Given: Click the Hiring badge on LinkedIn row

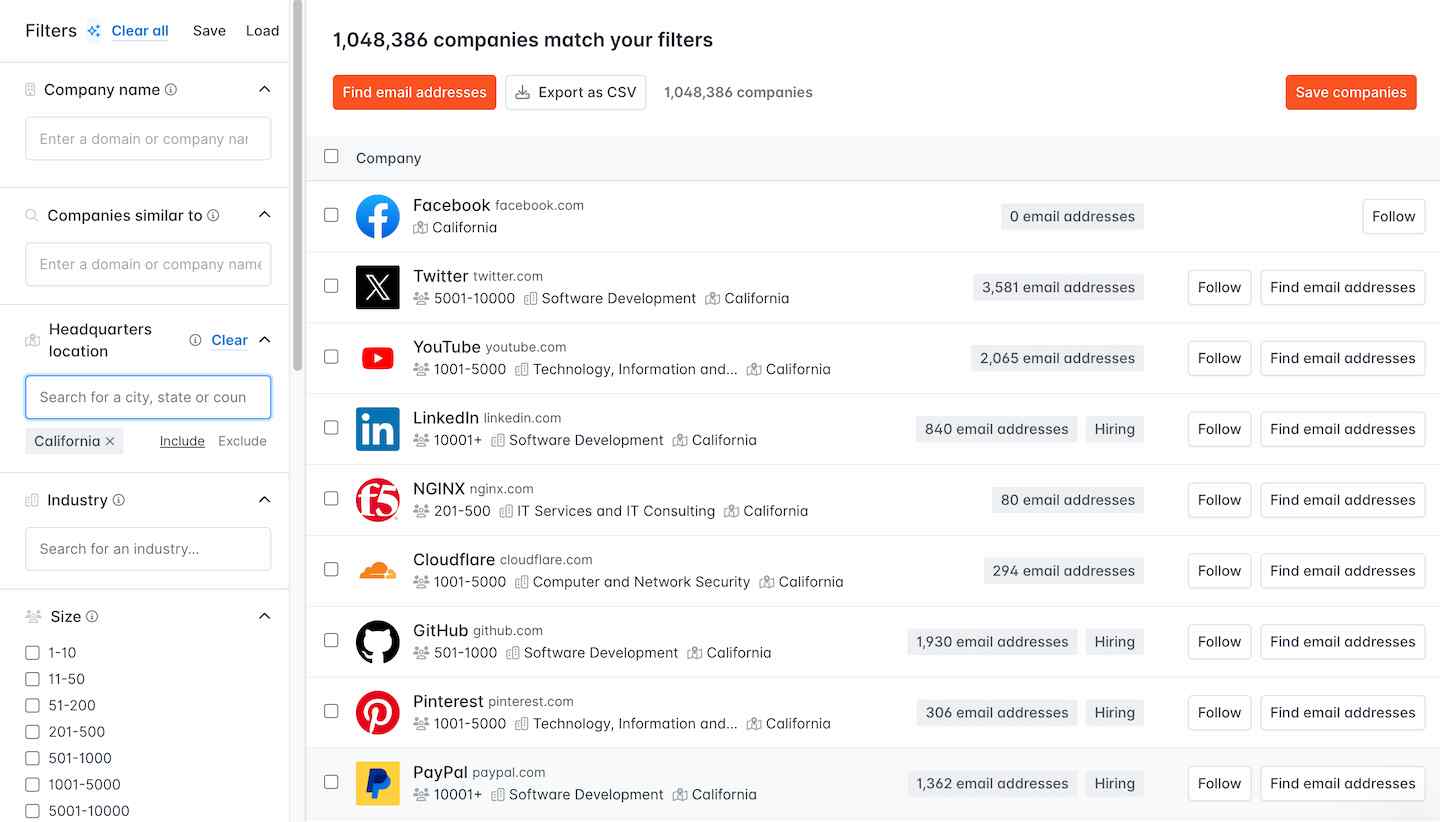Looking at the screenshot, I should click(x=1114, y=429).
